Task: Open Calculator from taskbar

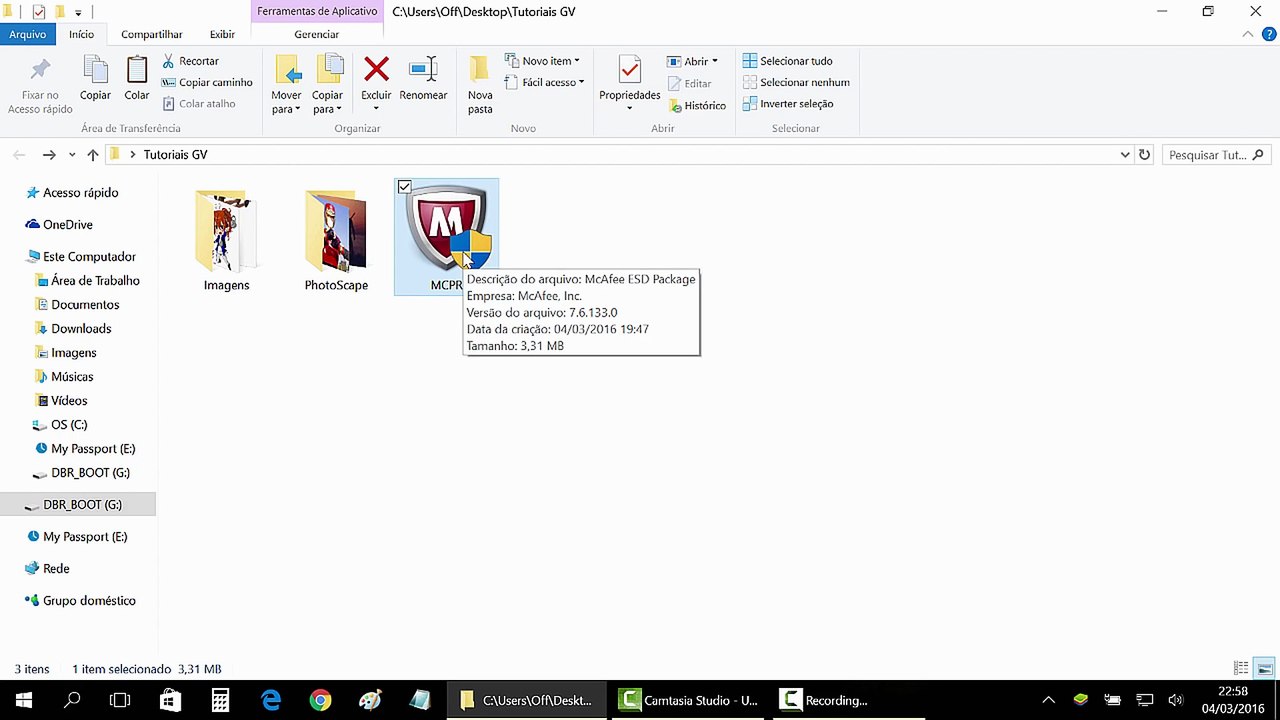Action: point(220,700)
